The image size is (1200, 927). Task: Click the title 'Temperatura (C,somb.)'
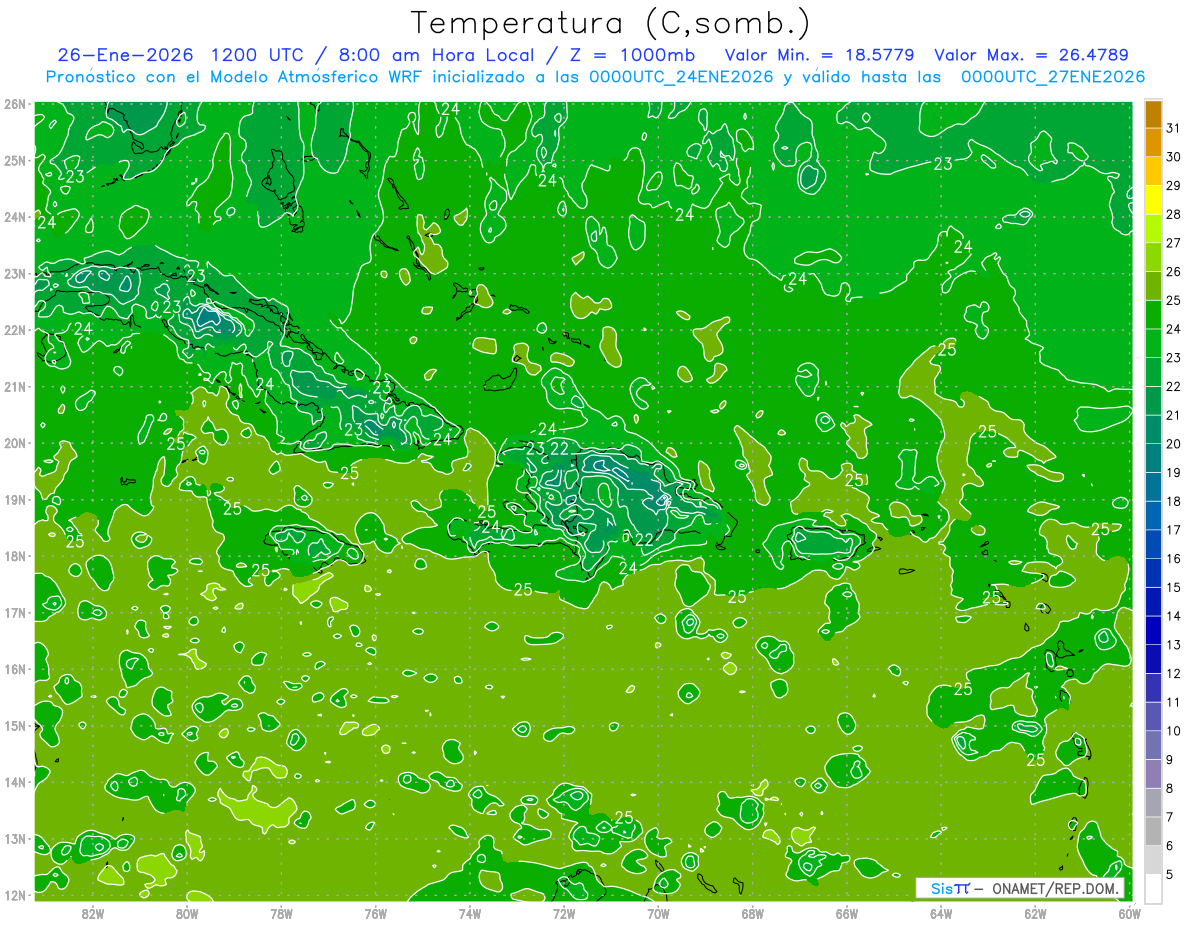[x=612, y=24]
